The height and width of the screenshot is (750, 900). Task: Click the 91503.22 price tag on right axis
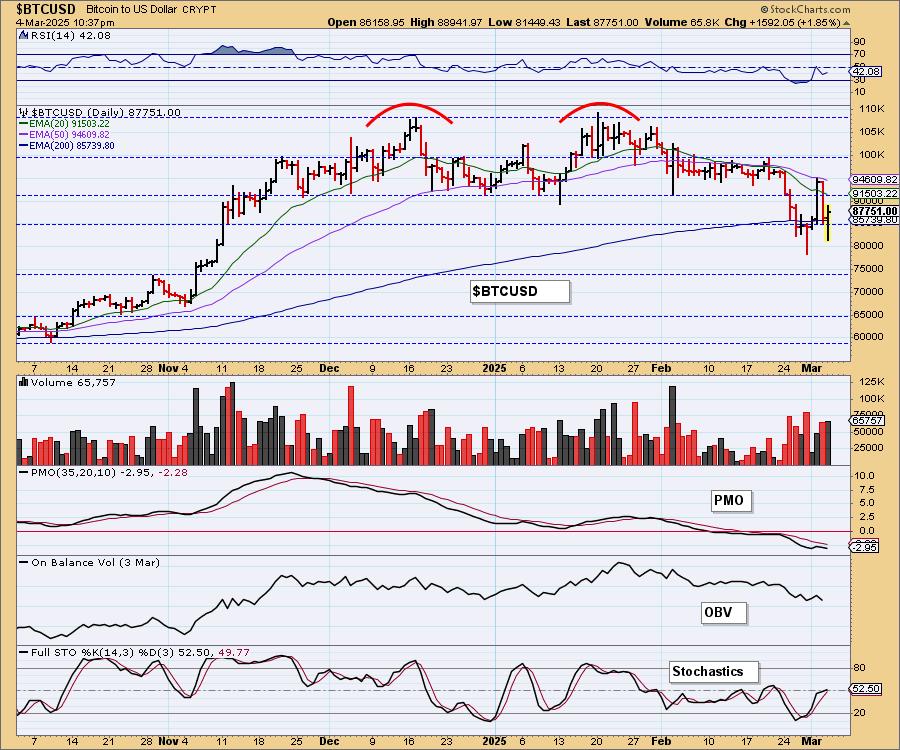pyautogui.click(x=875, y=194)
